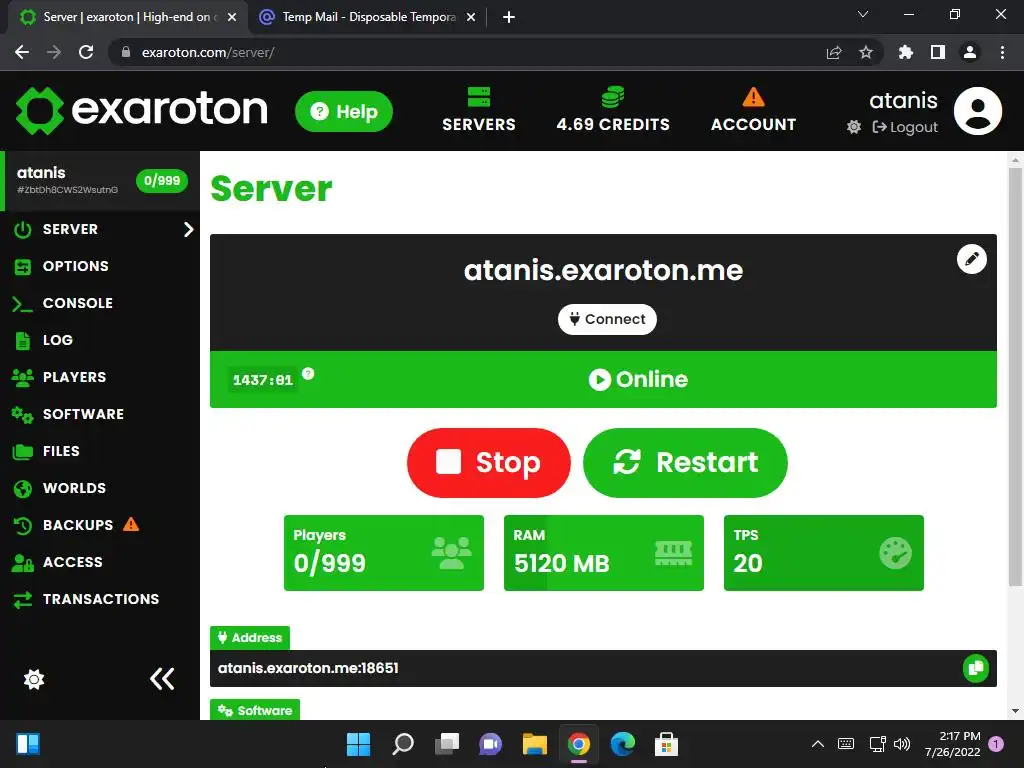Screen dimensions: 1024x768
Task: Click the 1437:01 timer value
Action: (263, 380)
